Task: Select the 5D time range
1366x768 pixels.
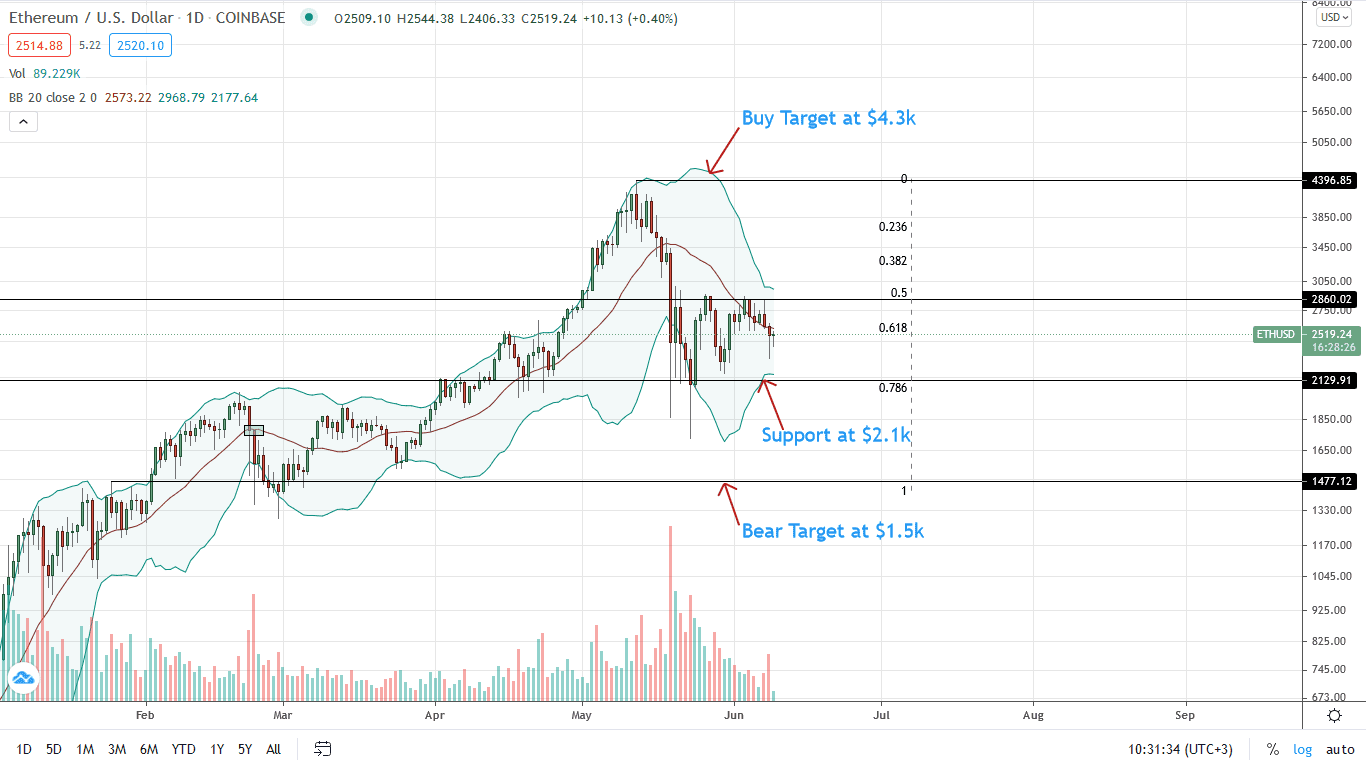Action: click(x=54, y=749)
